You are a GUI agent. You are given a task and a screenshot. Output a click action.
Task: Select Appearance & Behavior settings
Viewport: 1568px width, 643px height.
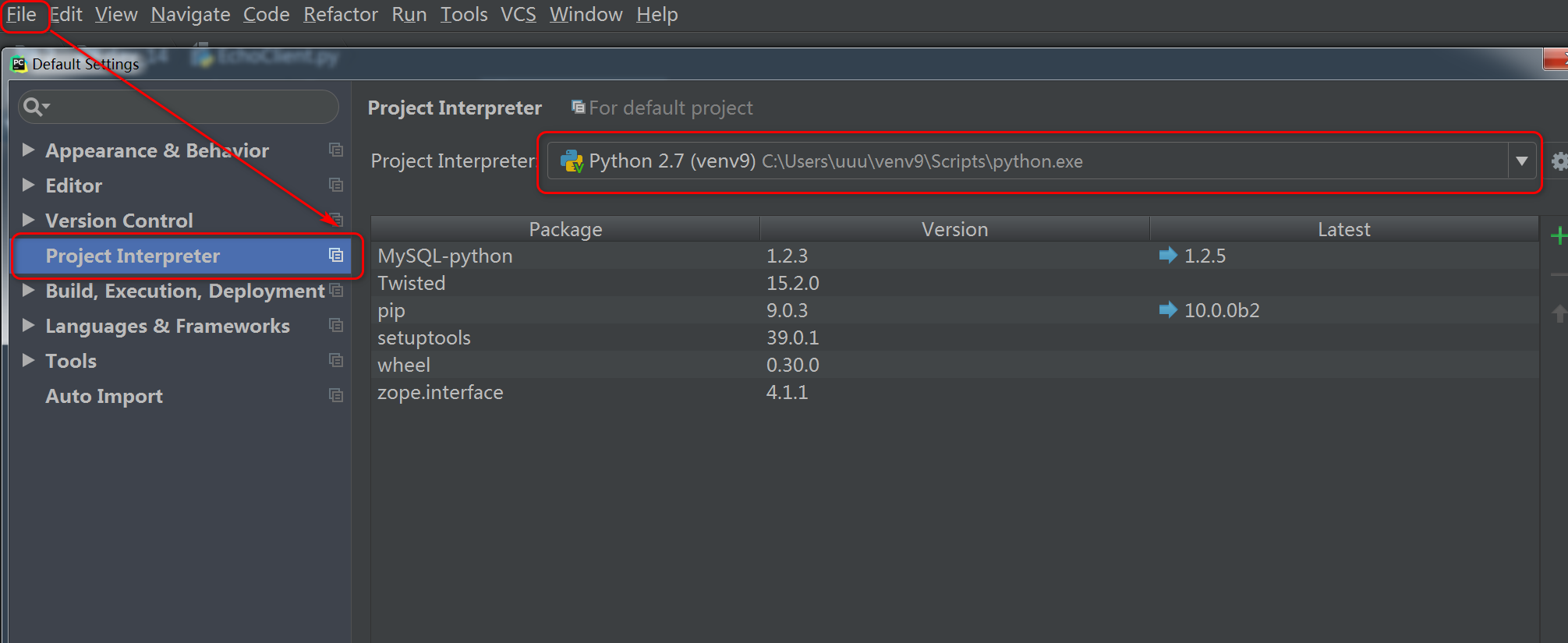(157, 150)
